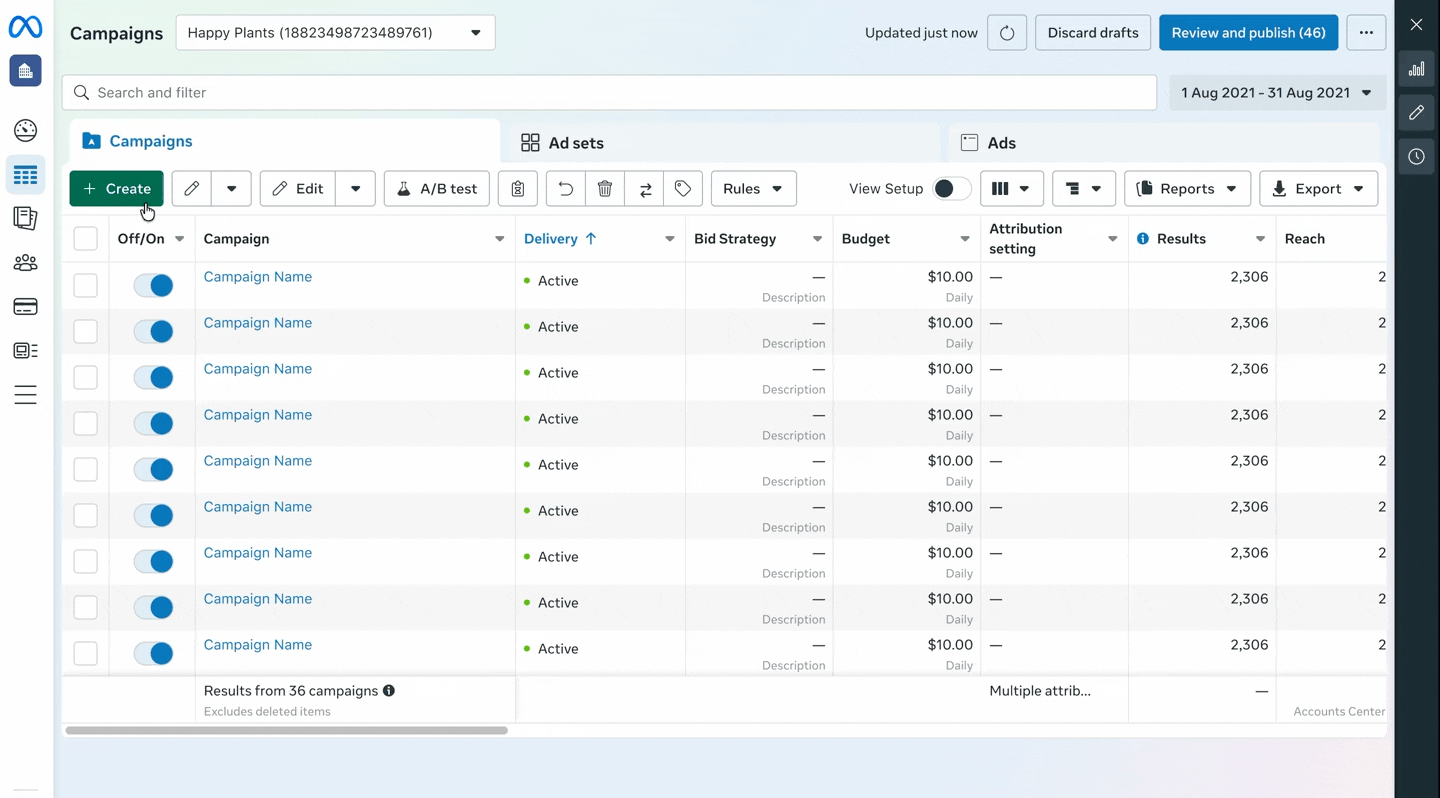Open the edit pencil icon on the right rail

pyautogui.click(x=1416, y=112)
